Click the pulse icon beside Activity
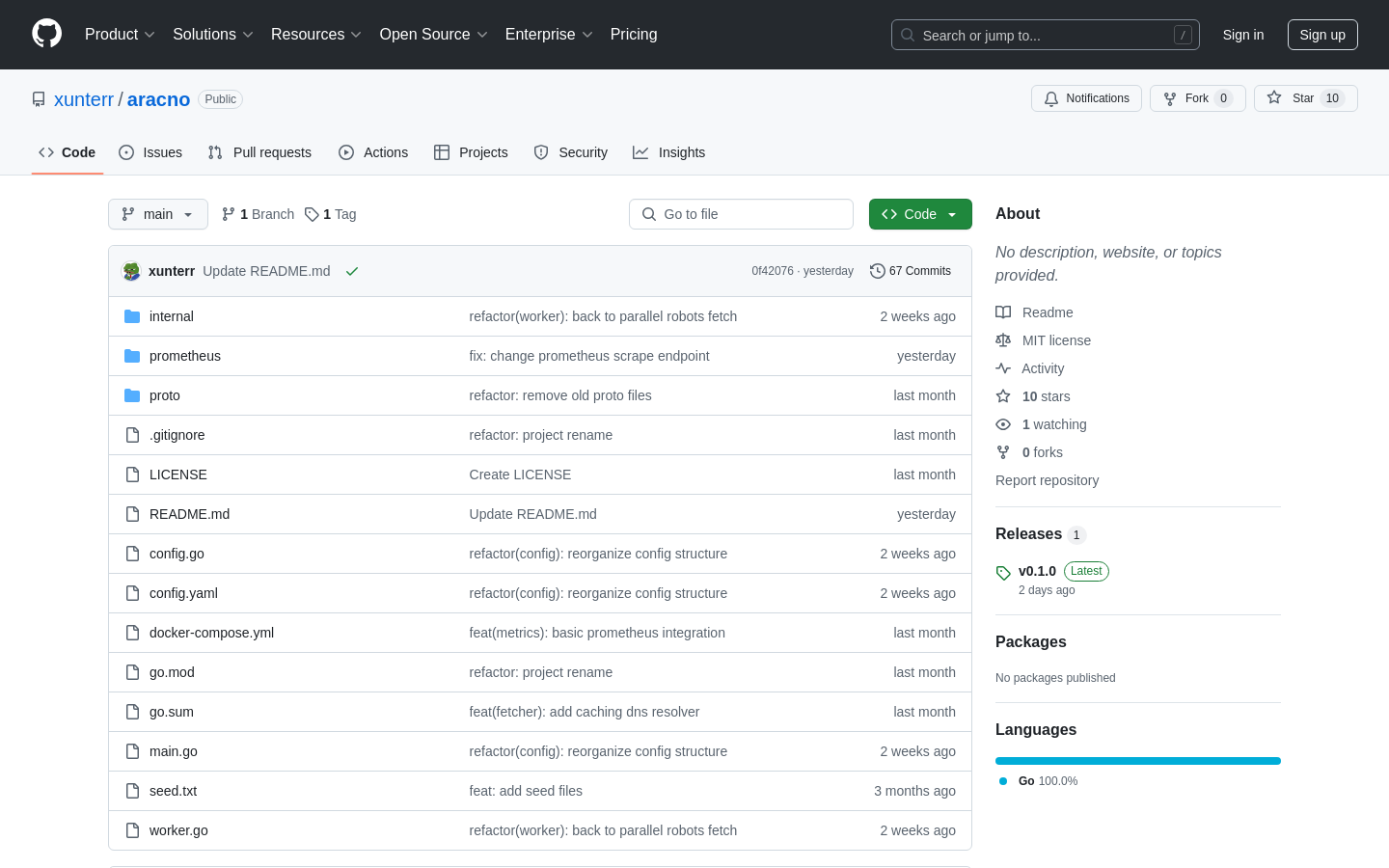1389x868 pixels. 1003,368
